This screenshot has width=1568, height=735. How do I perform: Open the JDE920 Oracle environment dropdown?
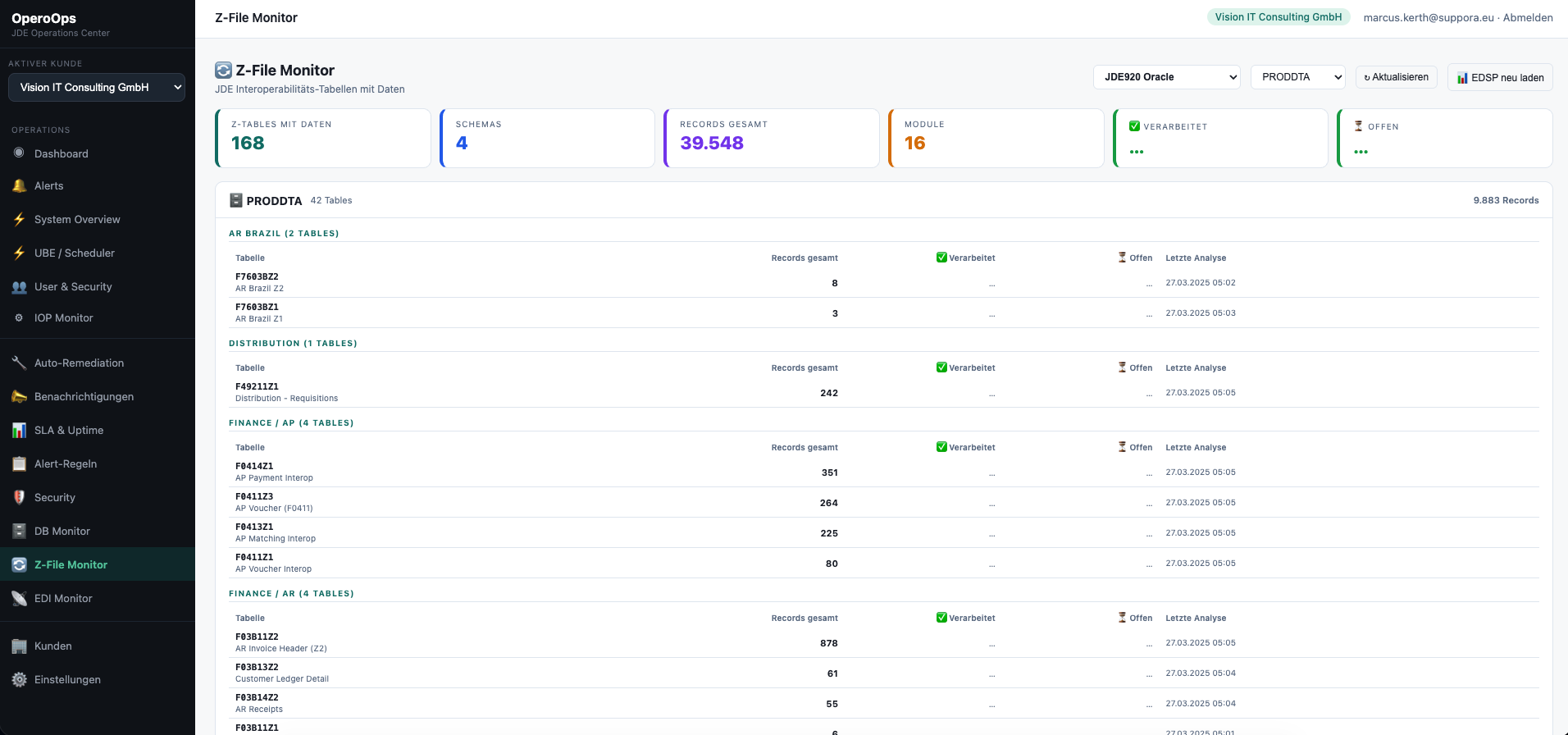(x=1167, y=77)
